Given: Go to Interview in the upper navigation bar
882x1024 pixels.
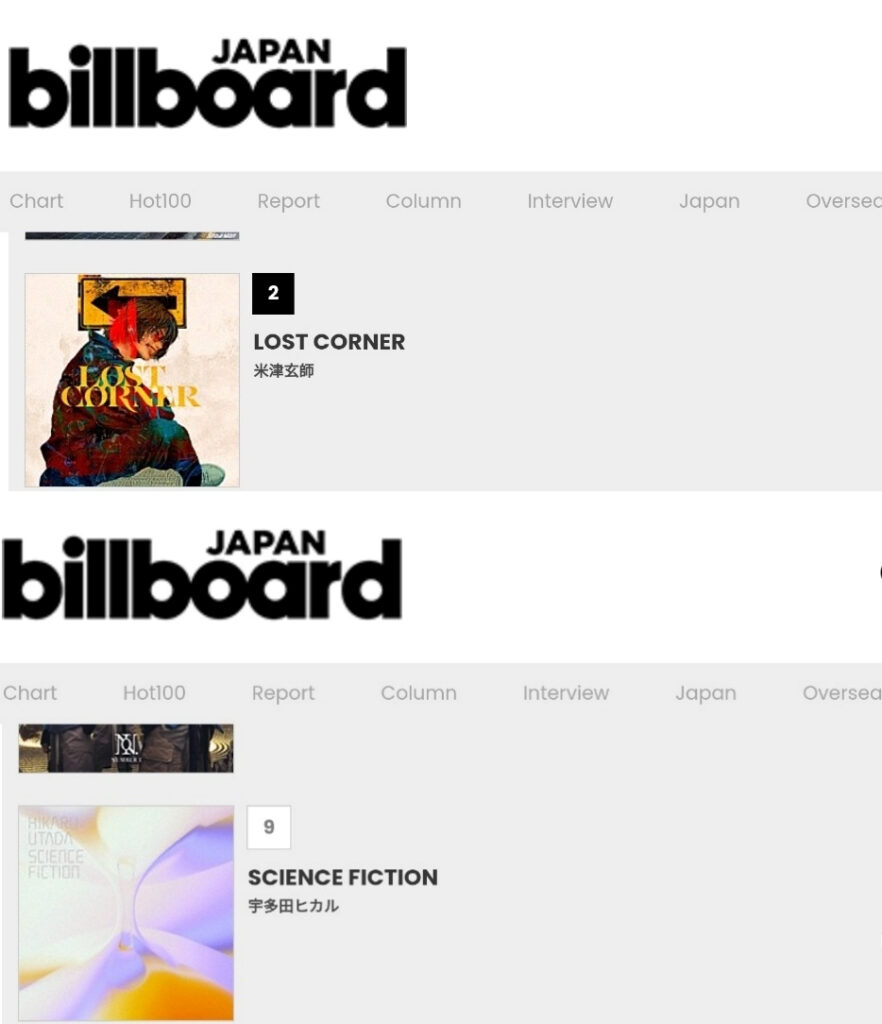Looking at the screenshot, I should coord(570,201).
